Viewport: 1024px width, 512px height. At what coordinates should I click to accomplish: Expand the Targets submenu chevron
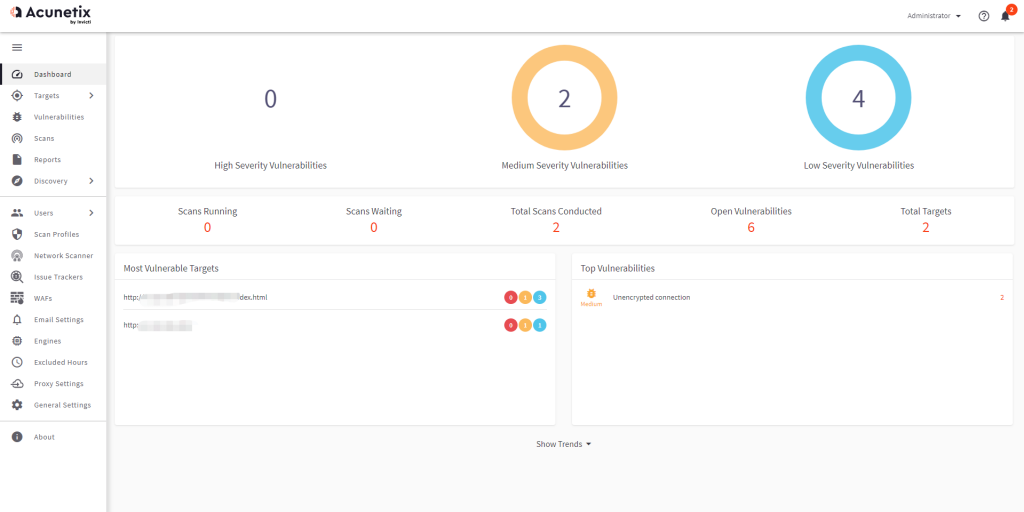point(91,95)
